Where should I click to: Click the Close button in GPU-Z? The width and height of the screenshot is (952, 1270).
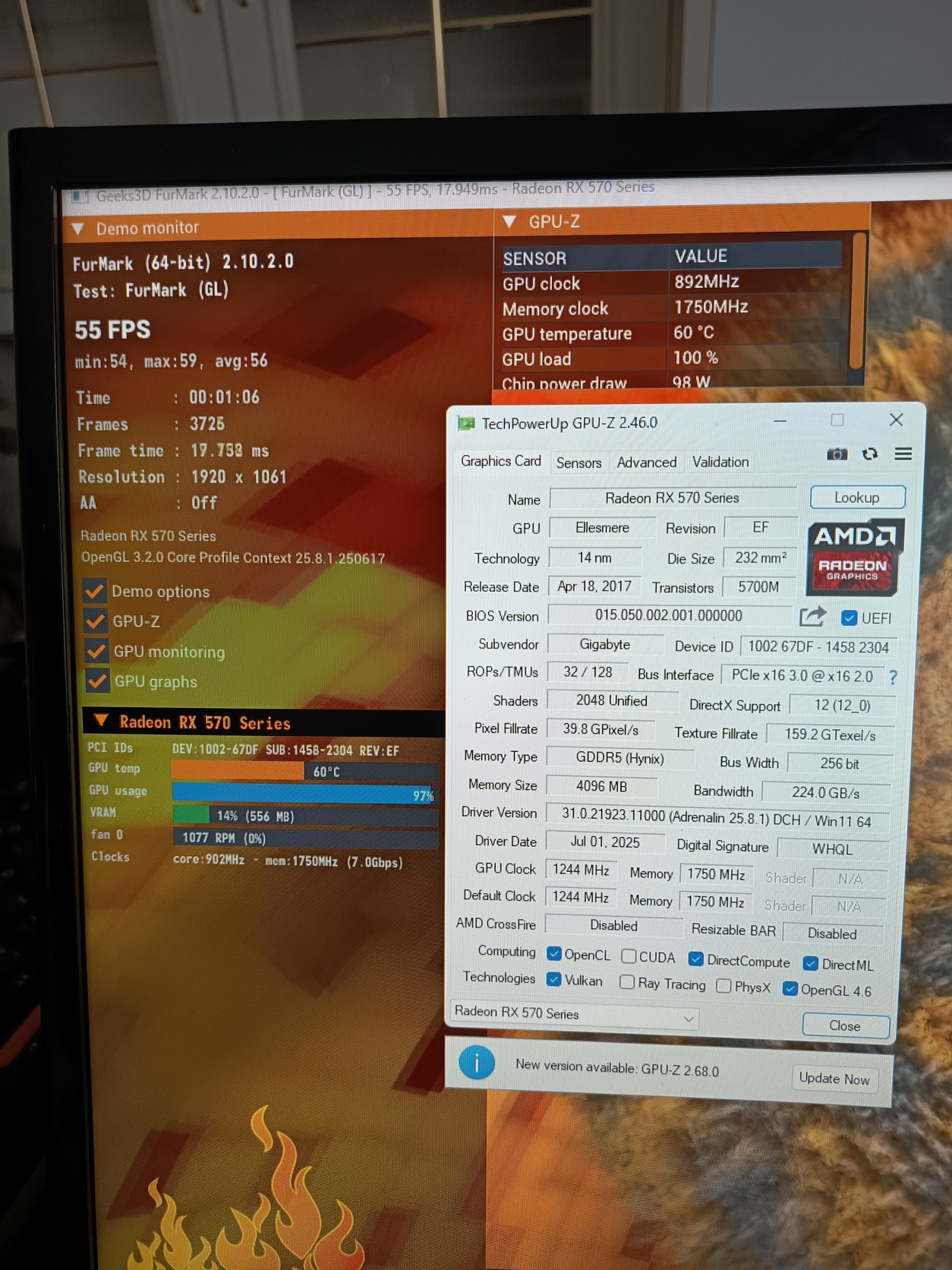tap(845, 1025)
